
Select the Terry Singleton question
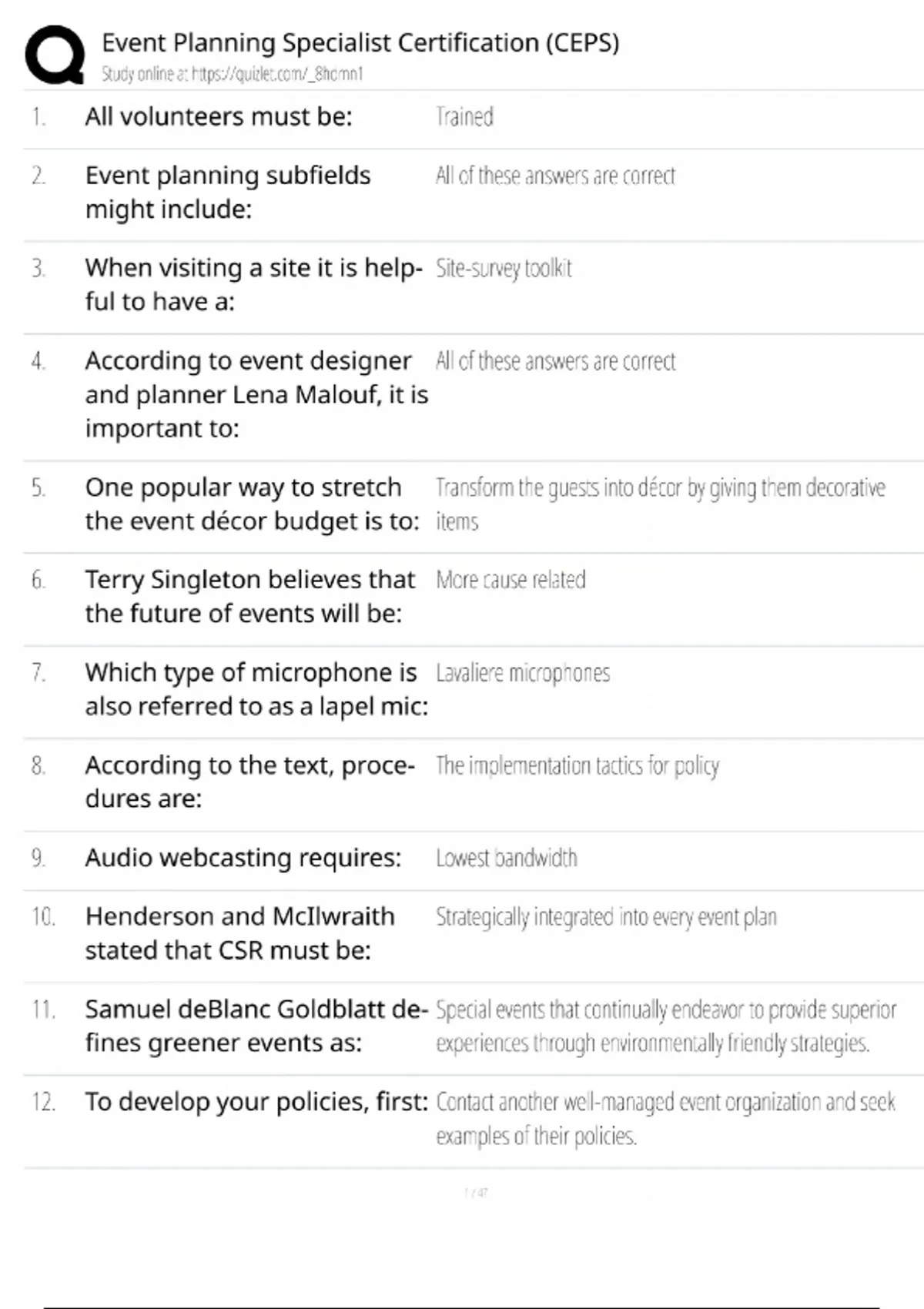click(250, 596)
